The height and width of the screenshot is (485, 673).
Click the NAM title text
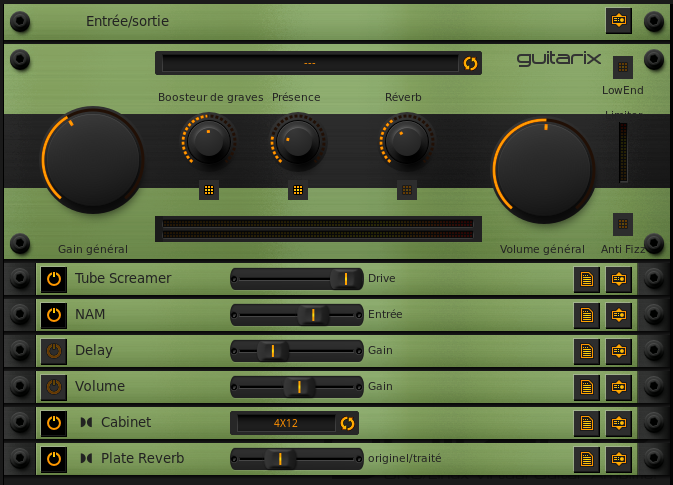(90, 314)
